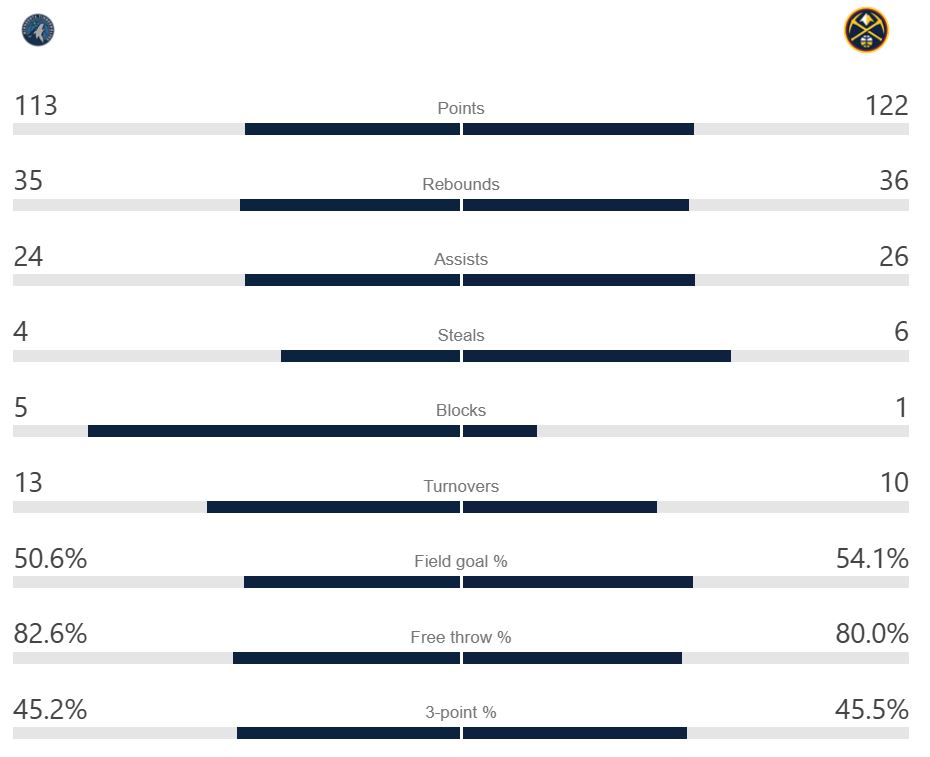This screenshot has width=930, height=757.
Task: Click the short right-side Blocks bar
Action: [500, 431]
